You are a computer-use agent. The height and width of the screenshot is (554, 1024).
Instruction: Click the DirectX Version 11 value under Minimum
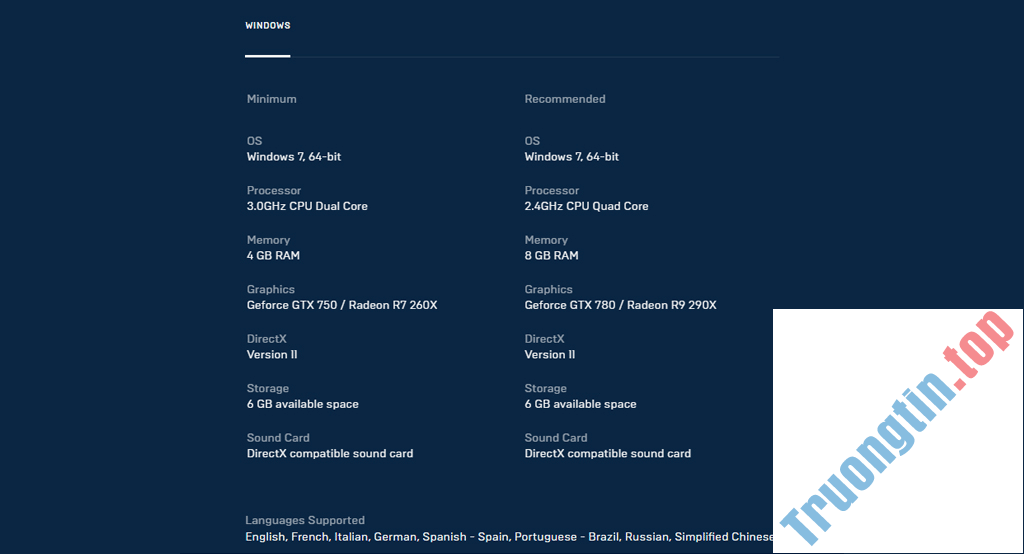tap(272, 355)
